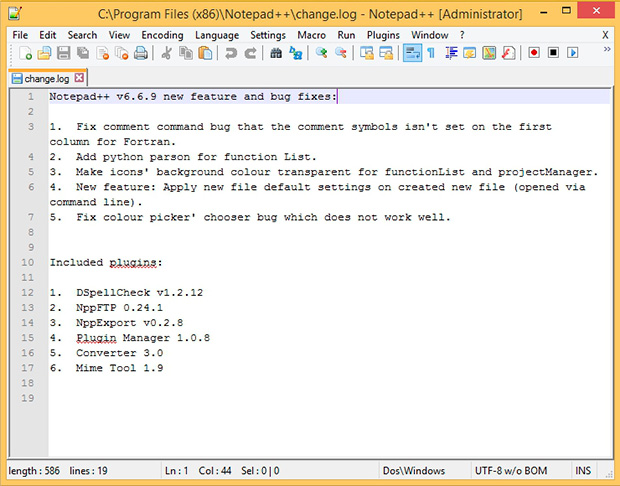Click the New file toolbar icon
Screen dimensions: 620x486
pyautogui.click(x=26, y=53)
